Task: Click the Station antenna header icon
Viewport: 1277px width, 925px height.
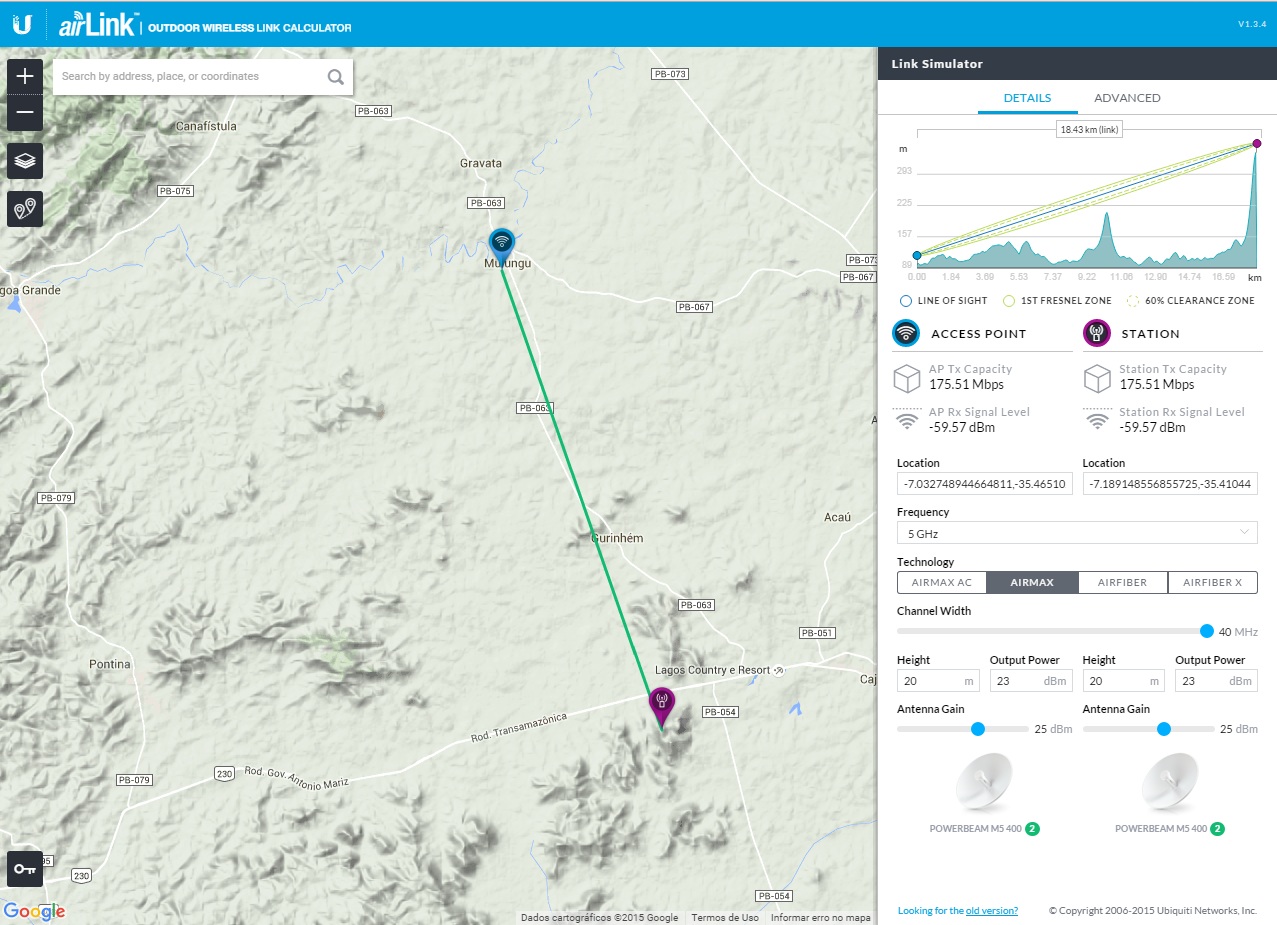Action: [1097, 334]
